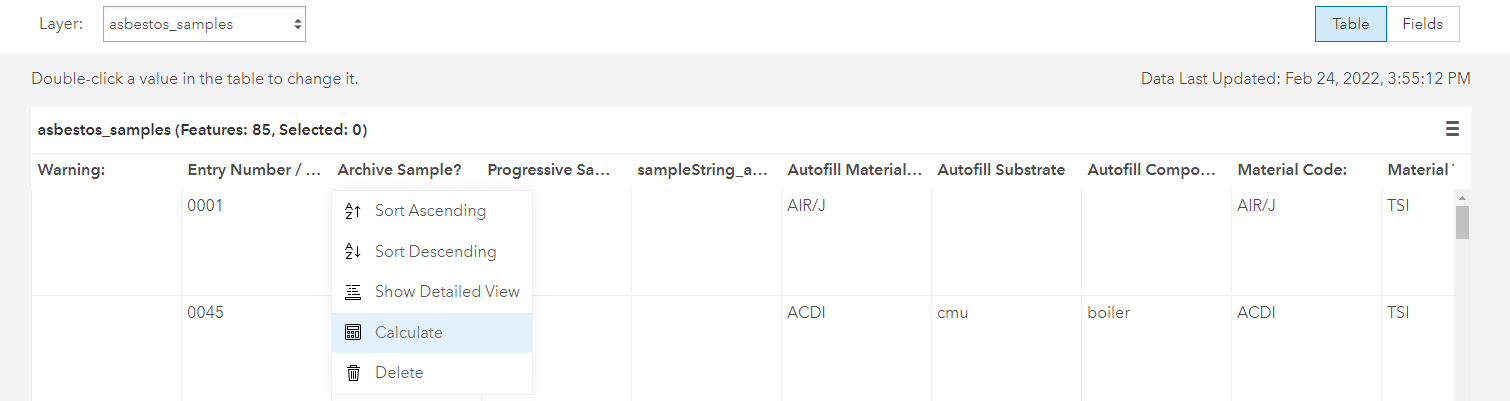
Task: Click the Autofill Substrate column header
Action: coord(1001,170)
